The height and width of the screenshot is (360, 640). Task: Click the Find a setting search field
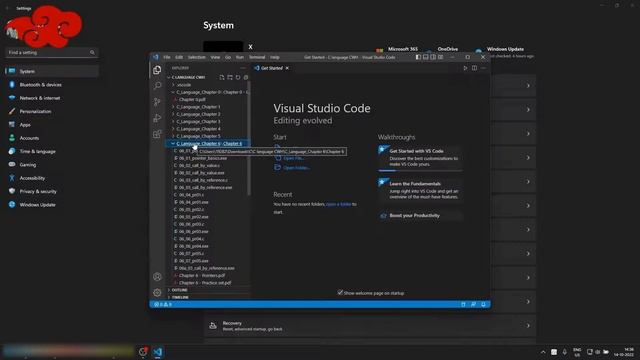[x=51, y=53]
